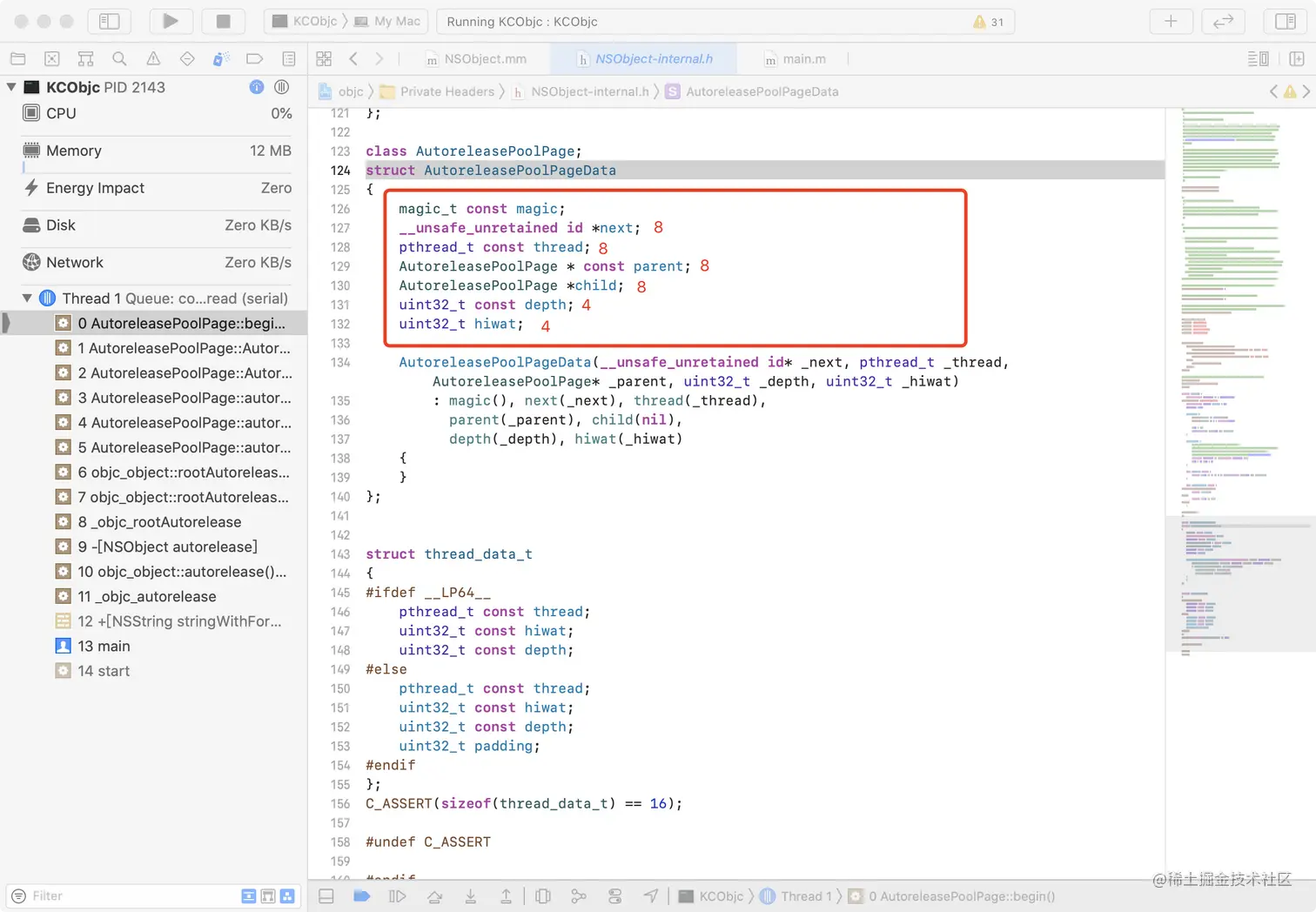Screen dimensions: 1316x912
Task: Deactivate breakpoints blue tag button
Action: pyautogui.click(x=362, y=896)
